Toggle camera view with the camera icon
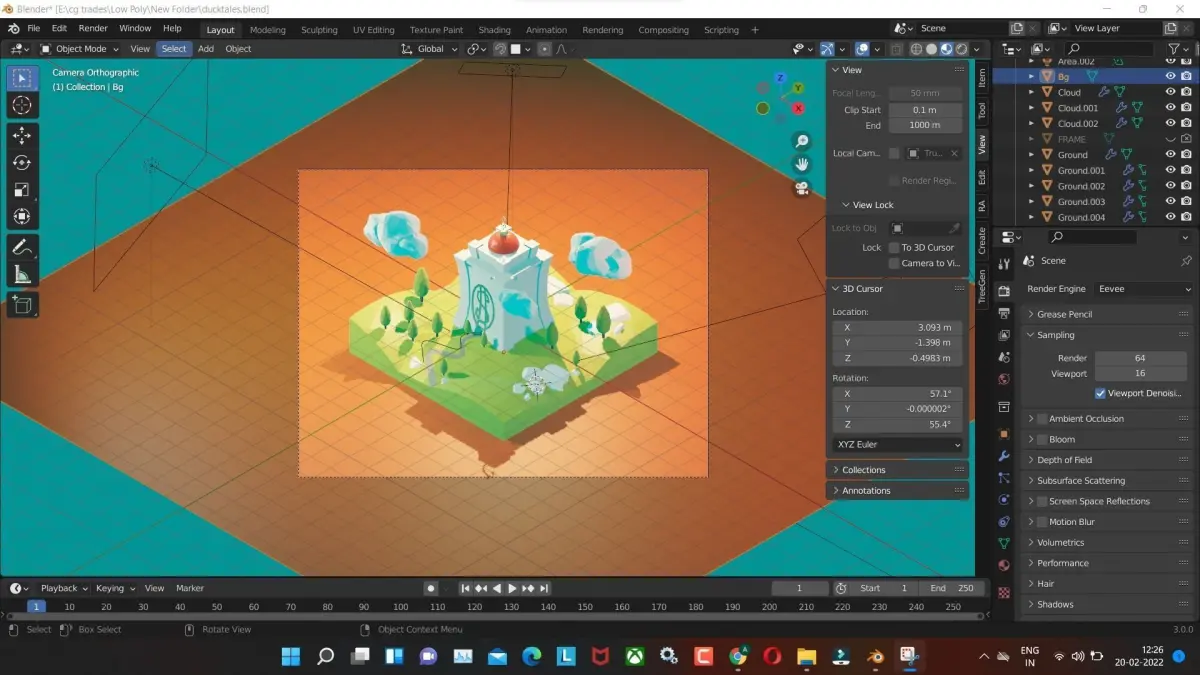The height and width of the screenshot is (675, 1200). click(802, 188)
